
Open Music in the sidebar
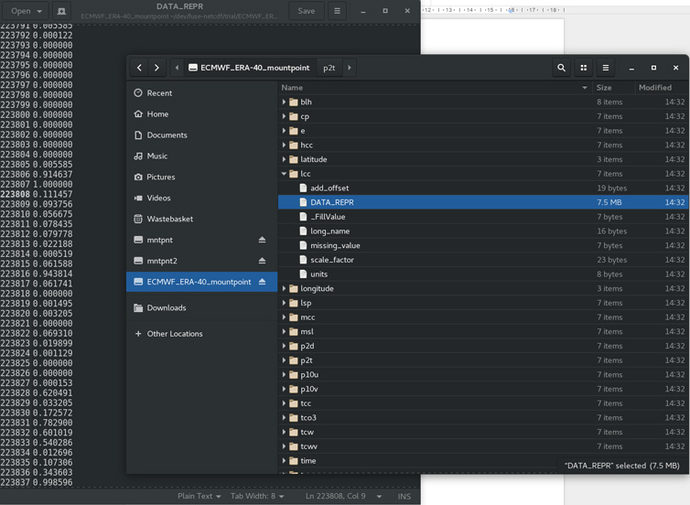[202, 156]
